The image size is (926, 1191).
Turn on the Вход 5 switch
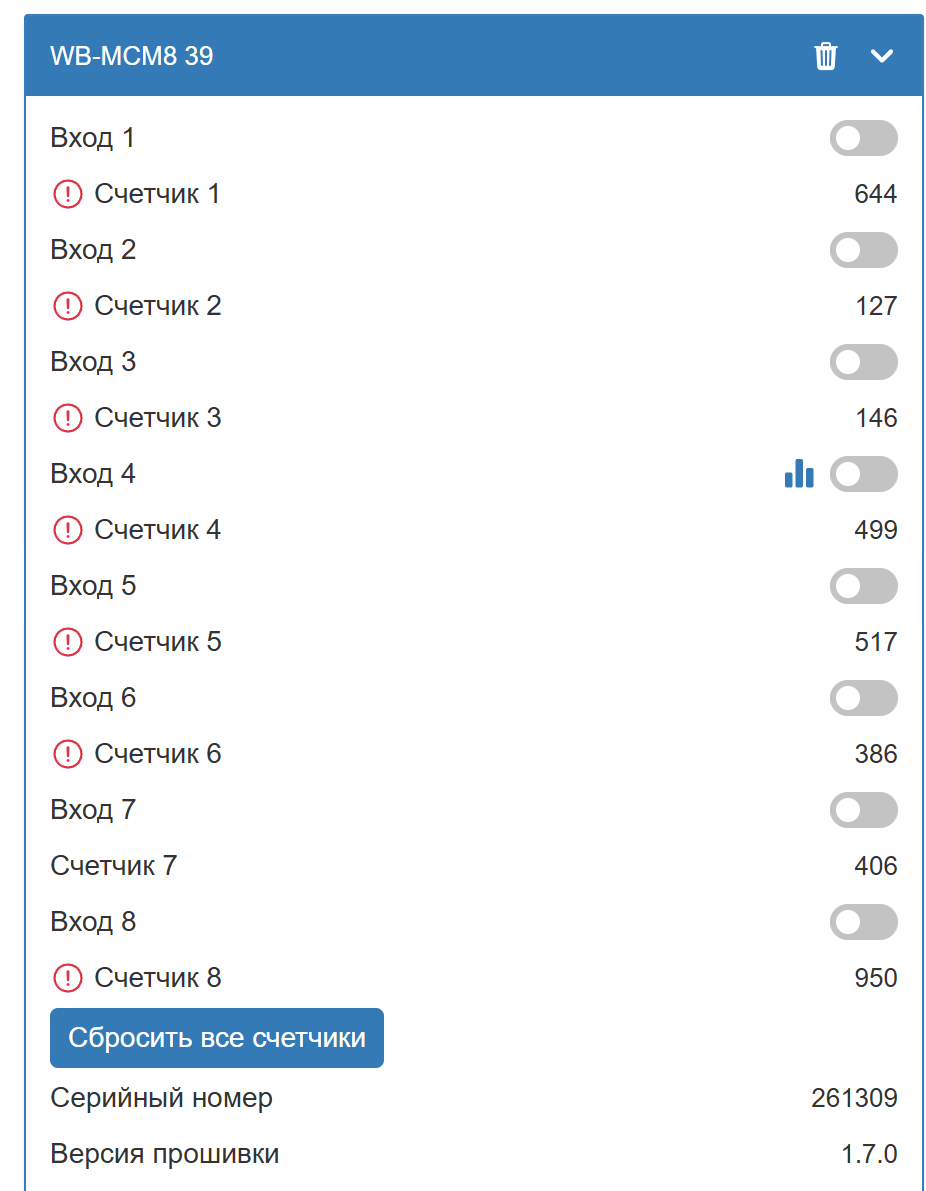coord(863,586)
